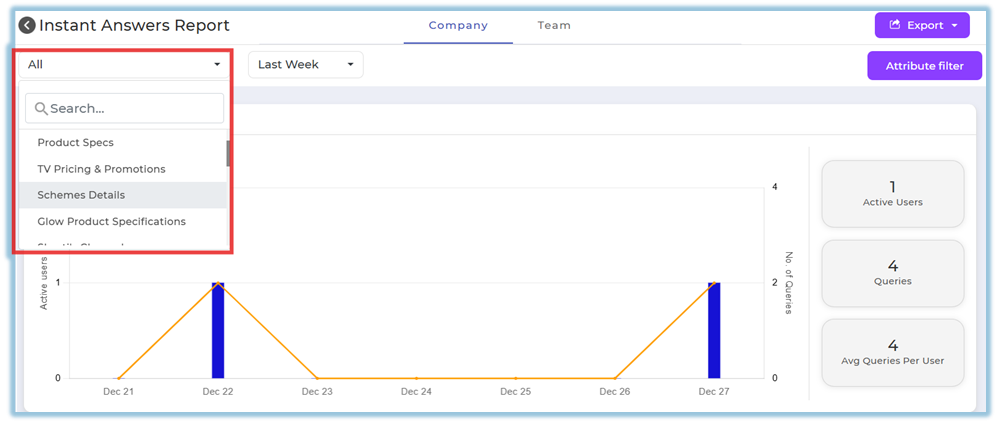Expand the Last Week date range dropdown
The width and height of the screenshot is (997, 423).
[305, 65]
